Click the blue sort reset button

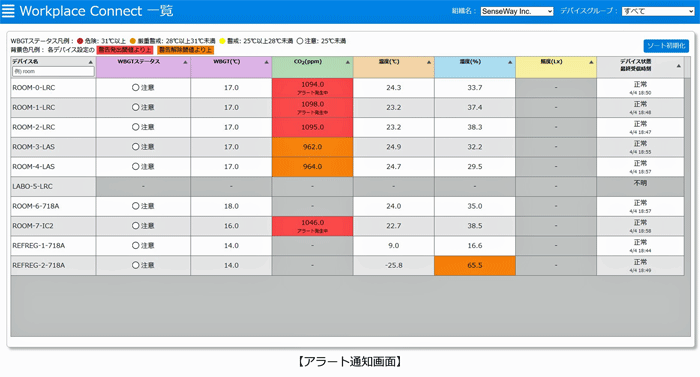tap(666, 46)
